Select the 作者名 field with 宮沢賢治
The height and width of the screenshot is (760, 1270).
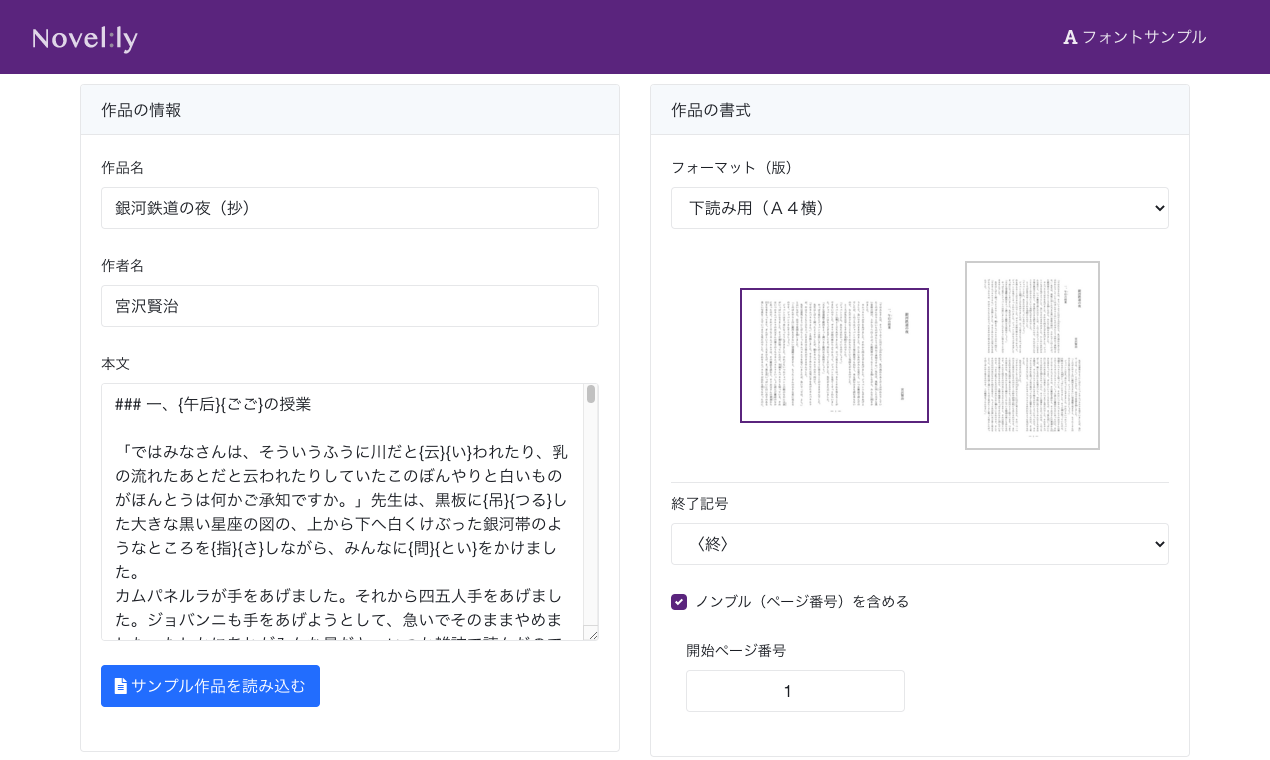349,306
